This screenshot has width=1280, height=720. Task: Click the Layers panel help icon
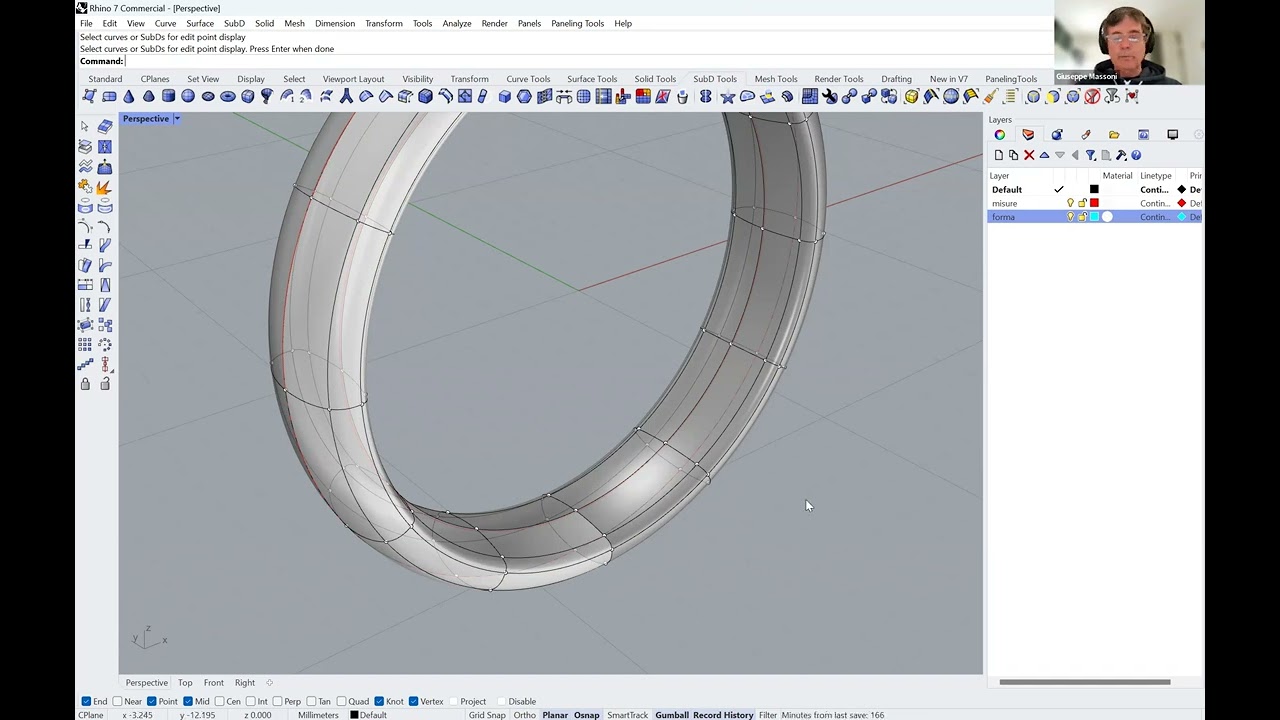[1136, 155]
